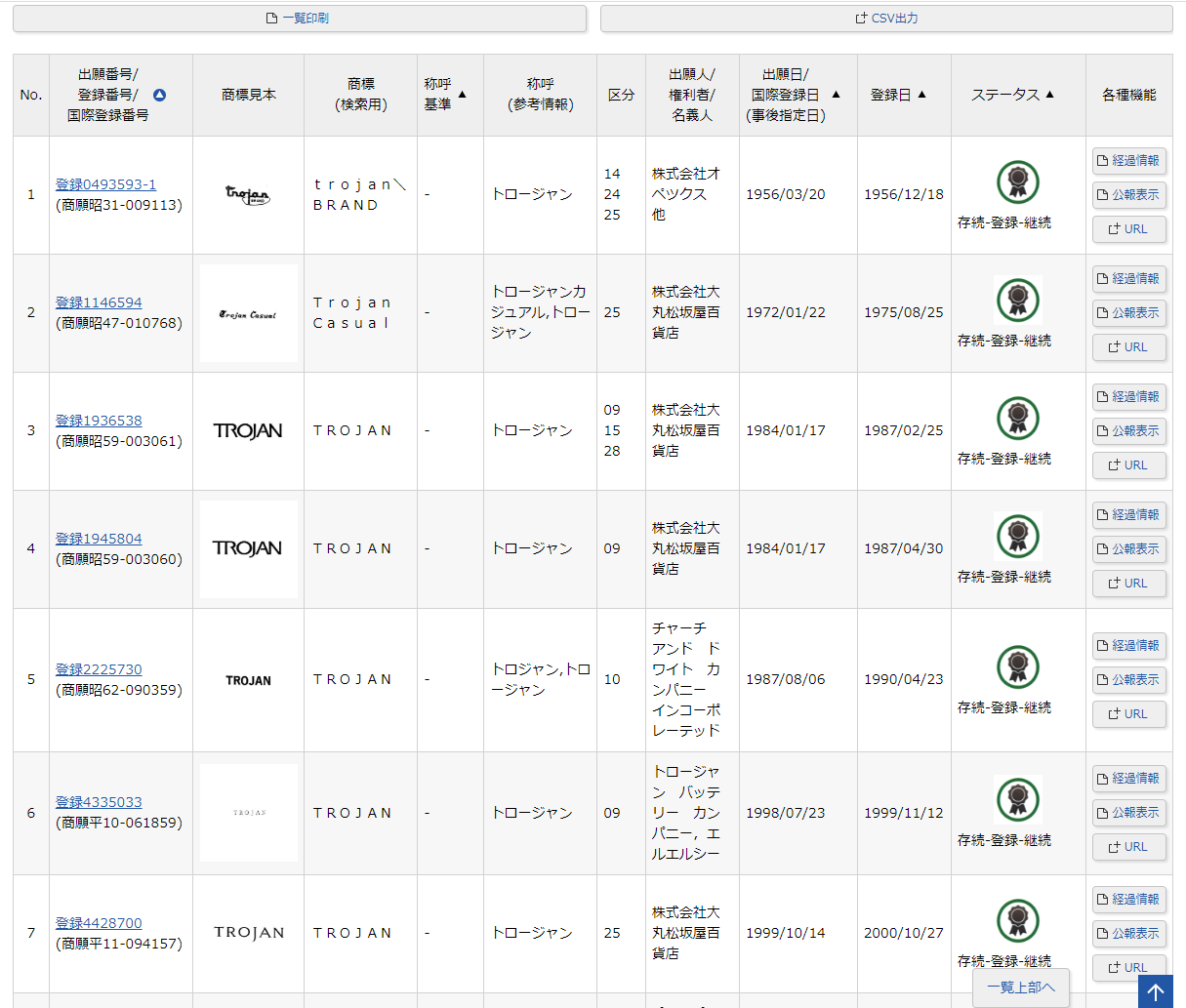The width and height of the screenshot is (1186, 1008).
Task: Open 経過情報 for 登録1945804
Action: click(1129, 515)
